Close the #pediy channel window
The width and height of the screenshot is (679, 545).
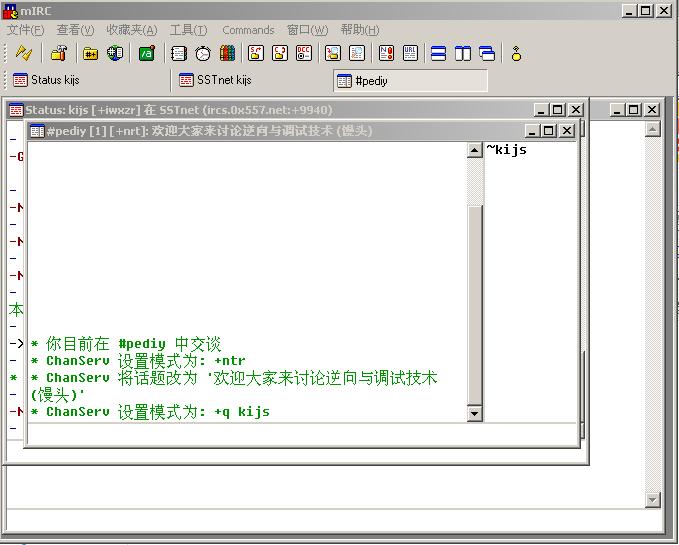point(567,131)
